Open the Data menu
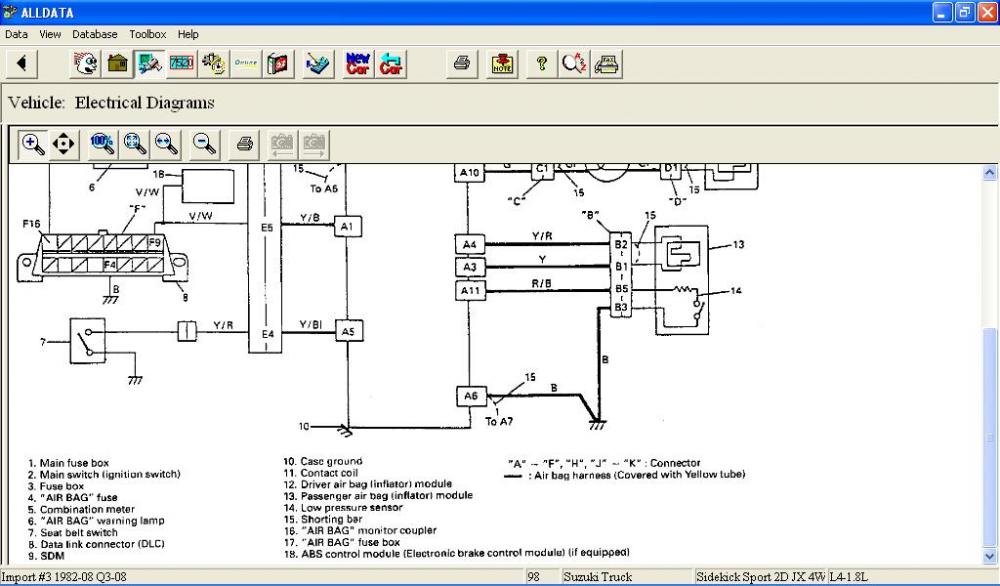 coord(16,34)
